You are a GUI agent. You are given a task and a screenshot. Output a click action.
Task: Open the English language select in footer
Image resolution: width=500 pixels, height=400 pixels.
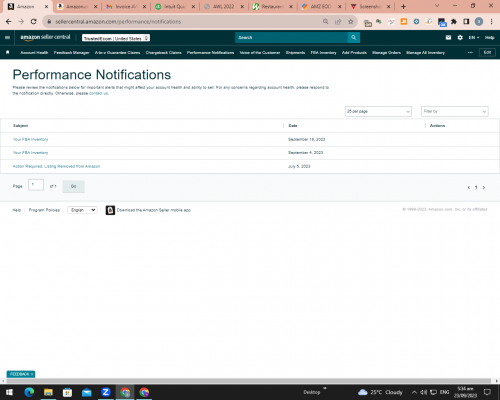[x=82, y=210]
